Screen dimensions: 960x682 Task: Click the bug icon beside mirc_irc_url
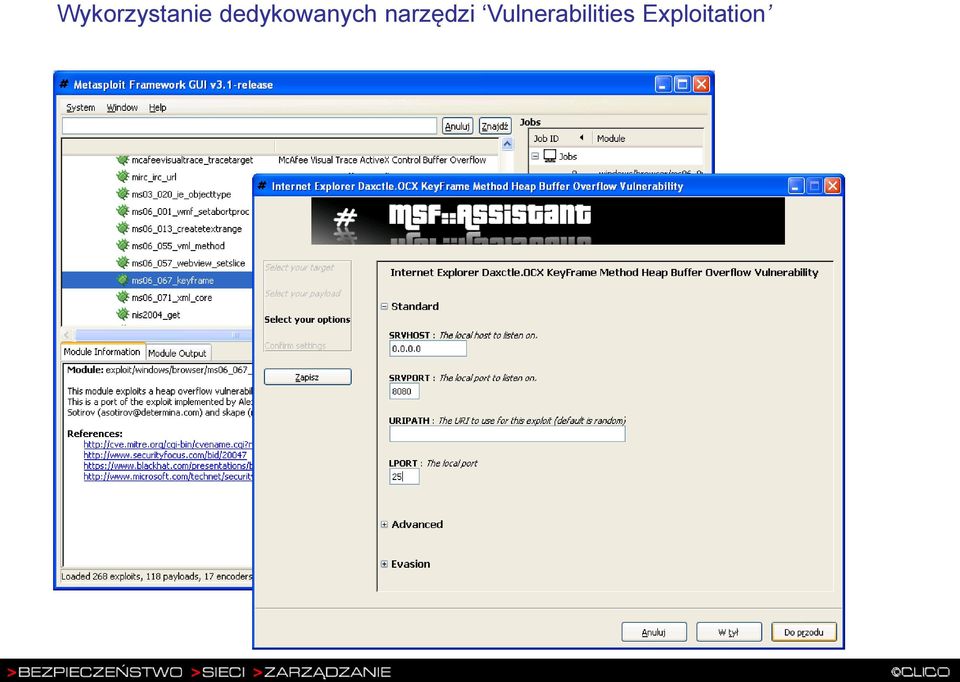pyautogui.click(x=122, y=177)
